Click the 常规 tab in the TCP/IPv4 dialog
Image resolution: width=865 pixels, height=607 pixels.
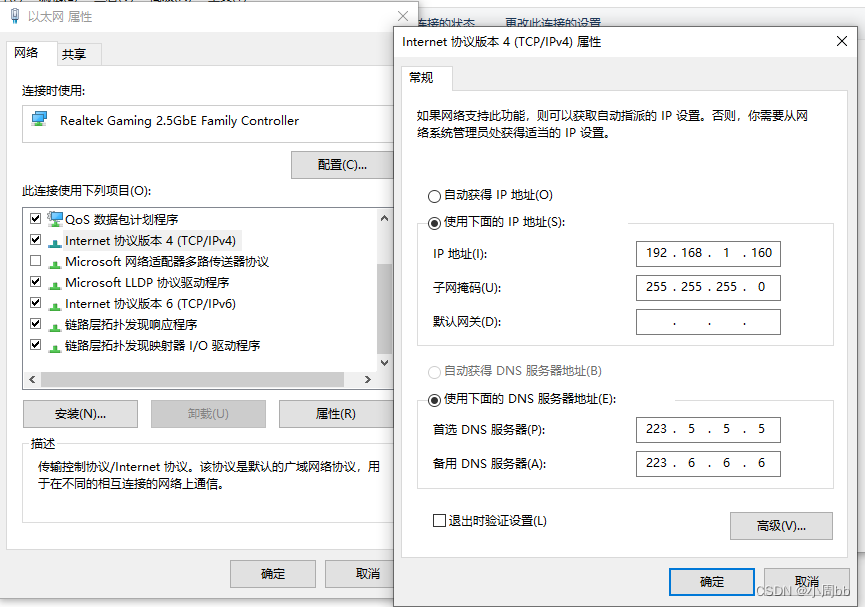coord(424,78)
